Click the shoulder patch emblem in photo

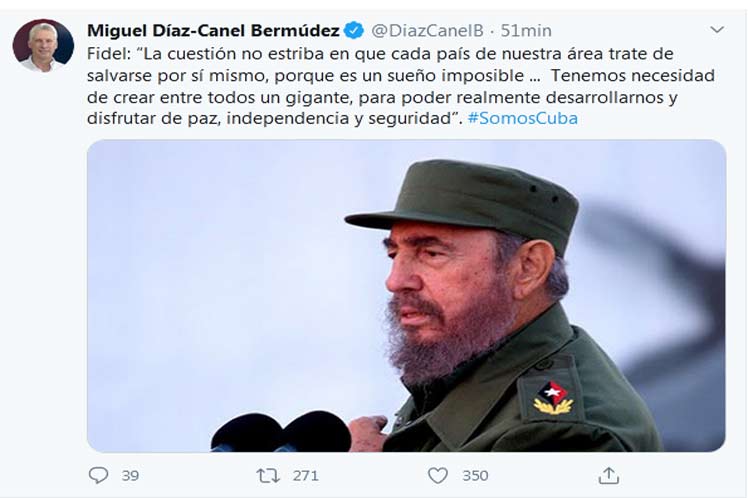point(552,397)
